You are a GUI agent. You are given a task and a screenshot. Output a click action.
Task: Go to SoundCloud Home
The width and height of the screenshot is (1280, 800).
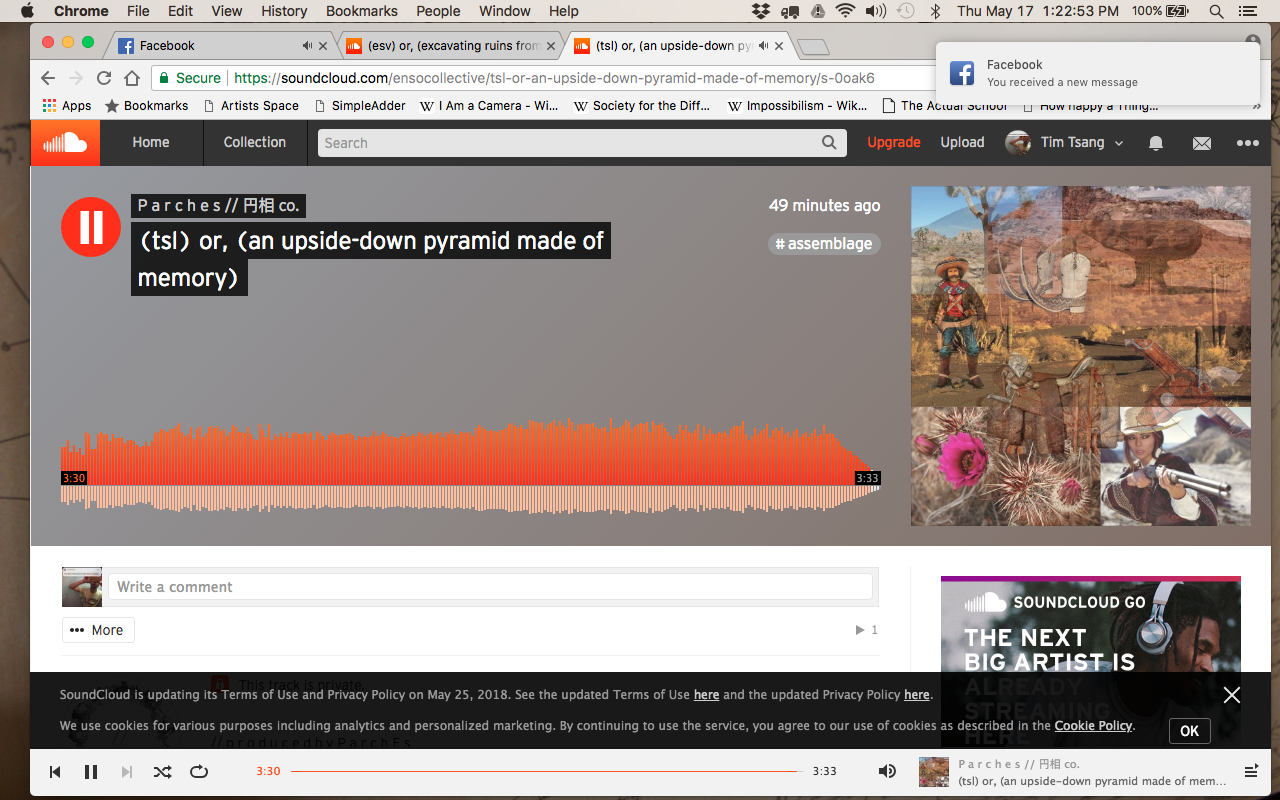click(151, 143)
